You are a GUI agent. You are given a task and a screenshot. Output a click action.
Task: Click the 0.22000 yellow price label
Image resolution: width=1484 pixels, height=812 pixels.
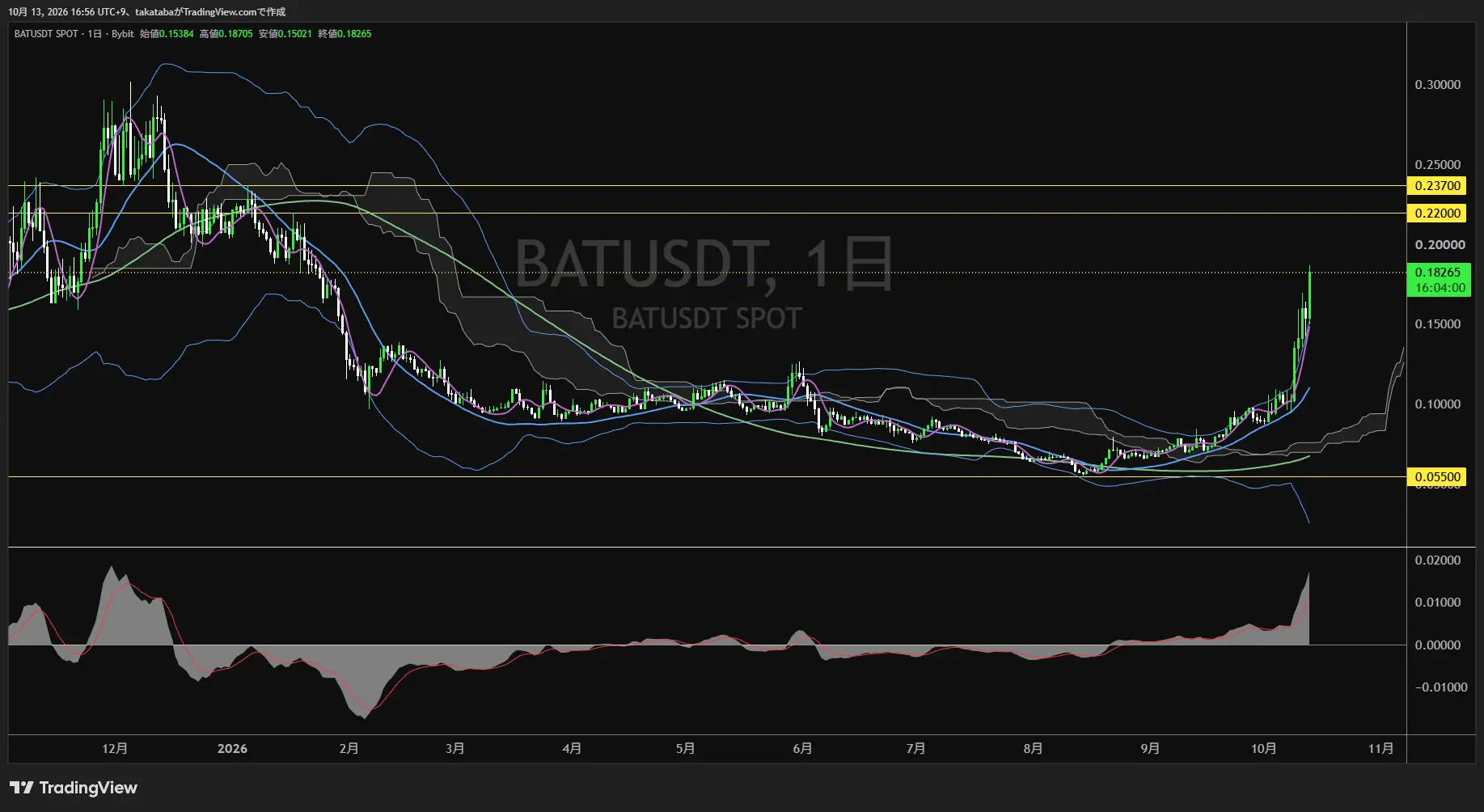(x=1438, y=214)
